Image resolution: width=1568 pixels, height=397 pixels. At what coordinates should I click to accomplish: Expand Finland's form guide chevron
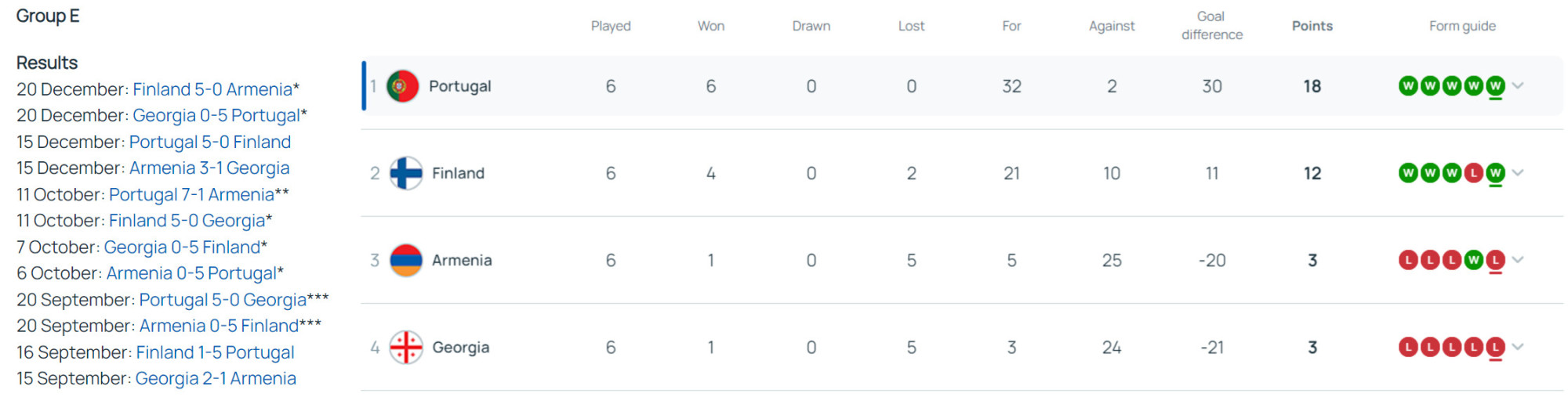click(x=1519, y=173)
